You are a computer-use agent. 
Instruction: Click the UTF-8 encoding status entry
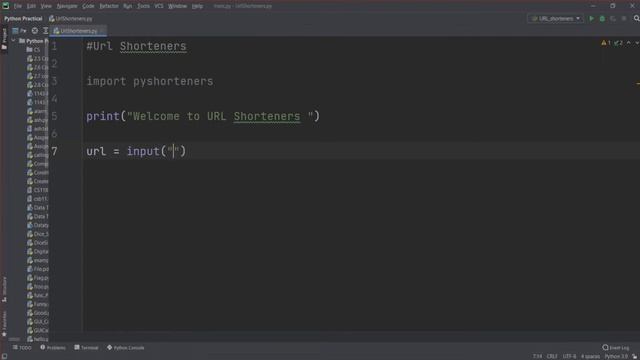[x=569, y=356]
